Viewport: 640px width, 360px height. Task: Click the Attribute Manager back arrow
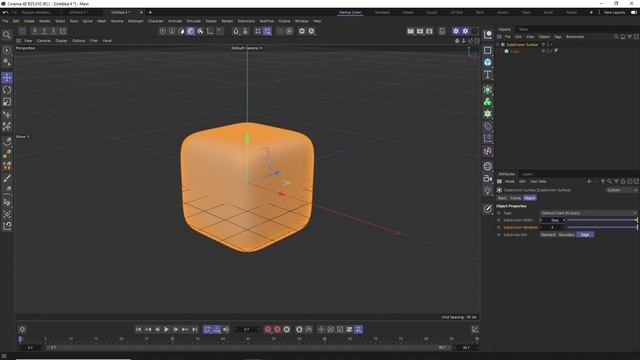click(x=589, y=182)
